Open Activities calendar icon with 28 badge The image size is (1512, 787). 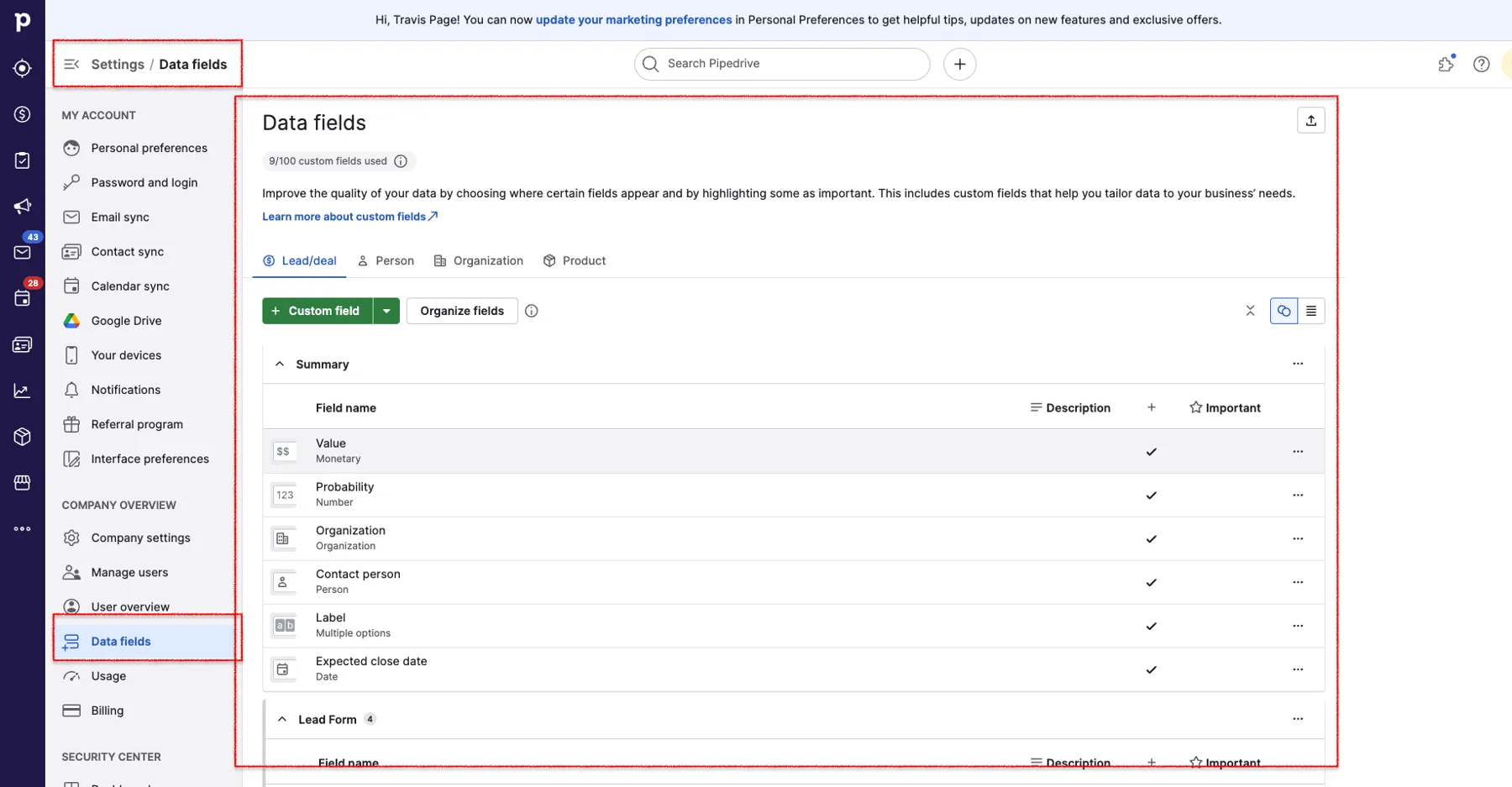[23, 298]
